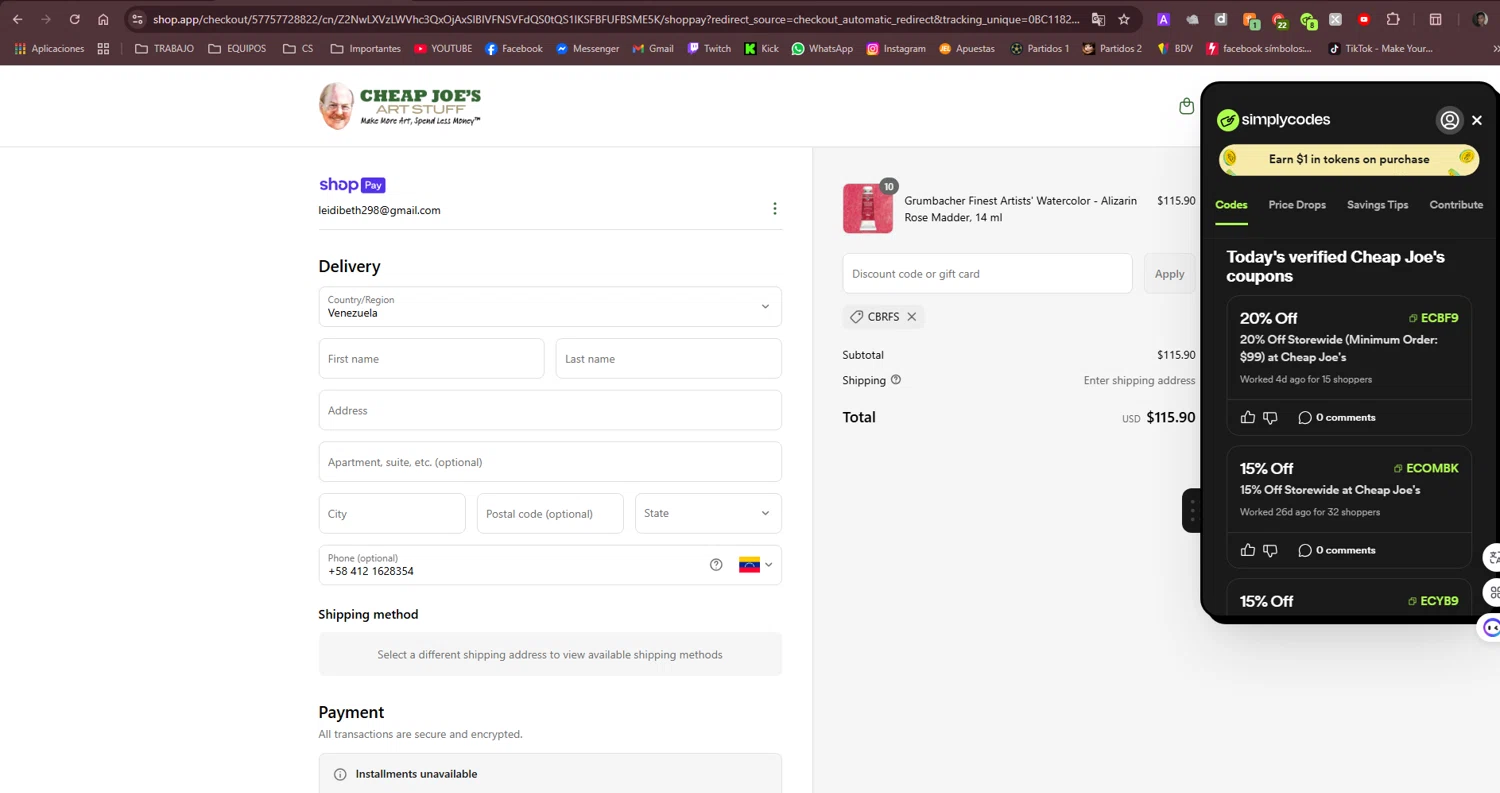Open the Twitch bookmark
1500x793 pixels.
click(709, 48)
